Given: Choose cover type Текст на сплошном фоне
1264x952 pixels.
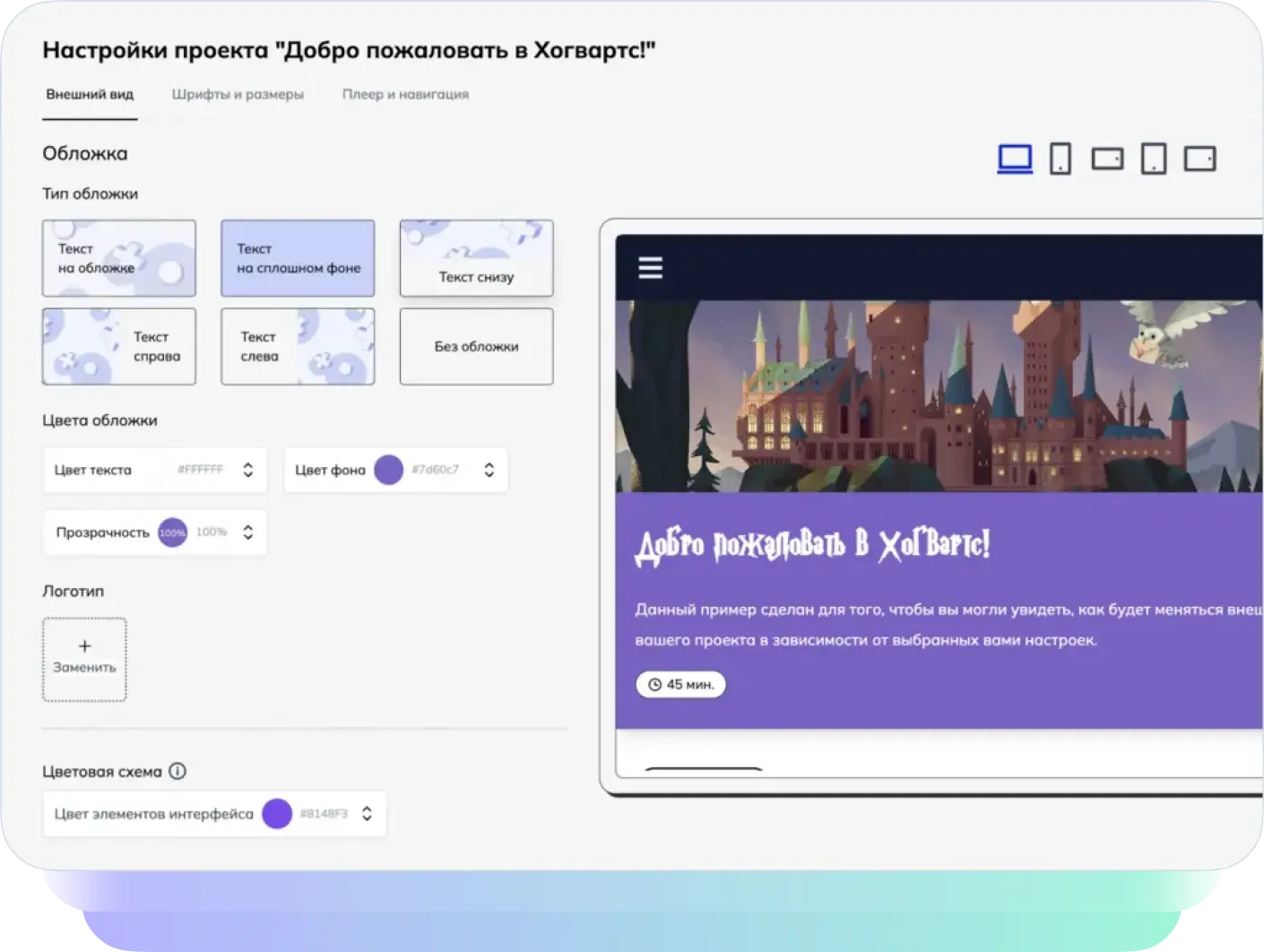Looking at the screenshot, I should pos(298,258).
